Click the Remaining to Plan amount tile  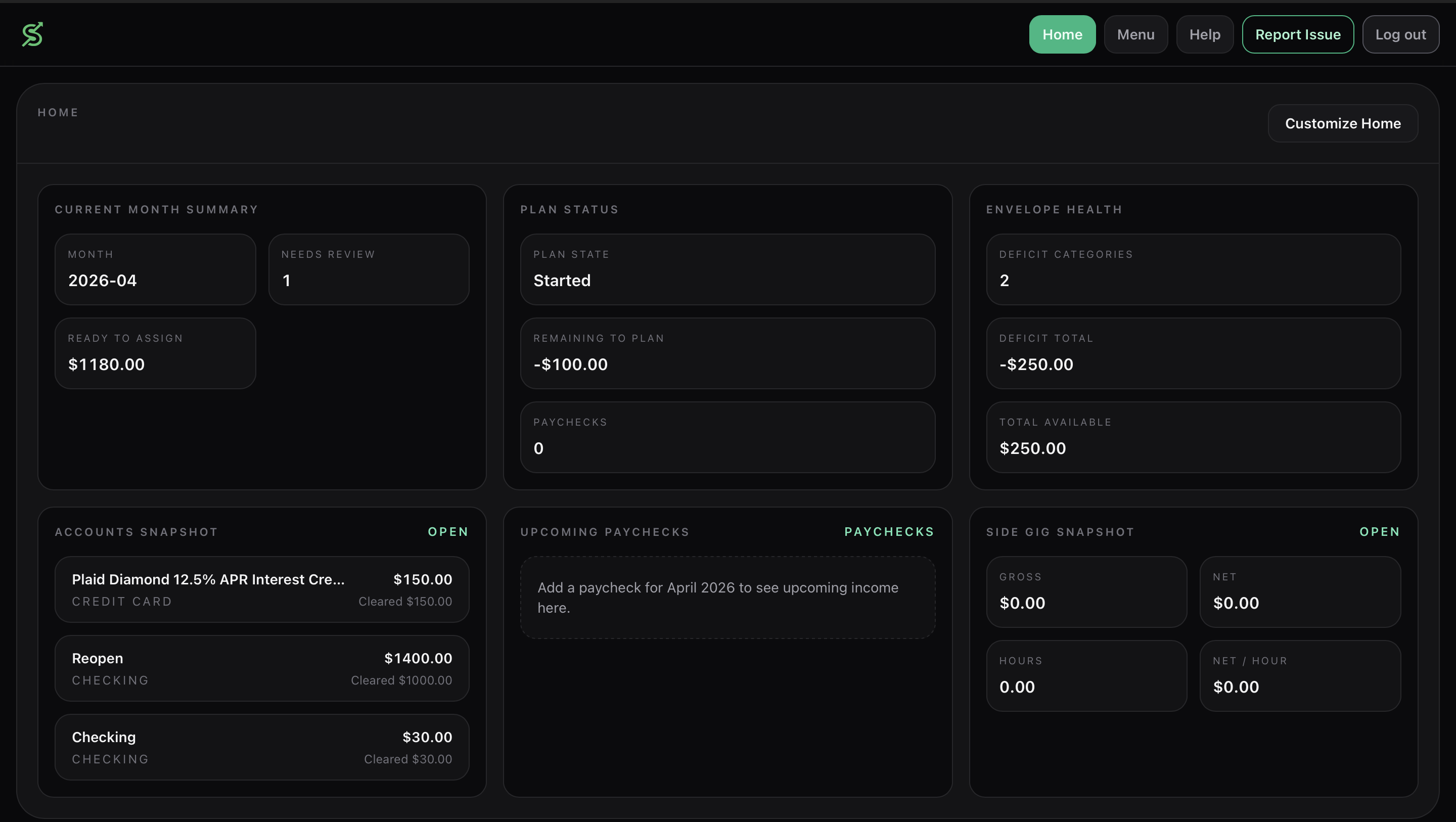click(728, 353)
